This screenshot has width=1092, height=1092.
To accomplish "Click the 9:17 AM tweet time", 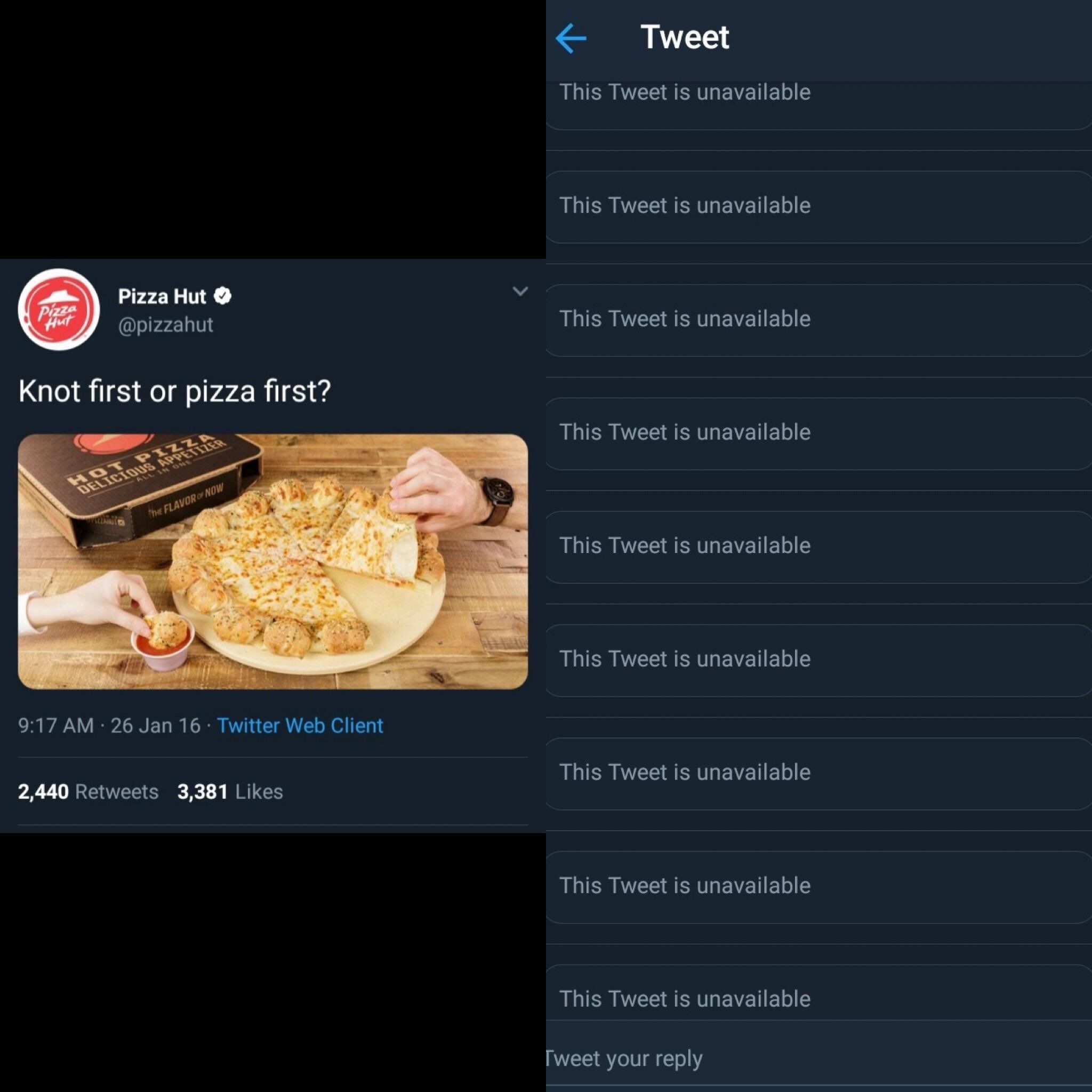I will pyautogui.click(x=55, y=725).
